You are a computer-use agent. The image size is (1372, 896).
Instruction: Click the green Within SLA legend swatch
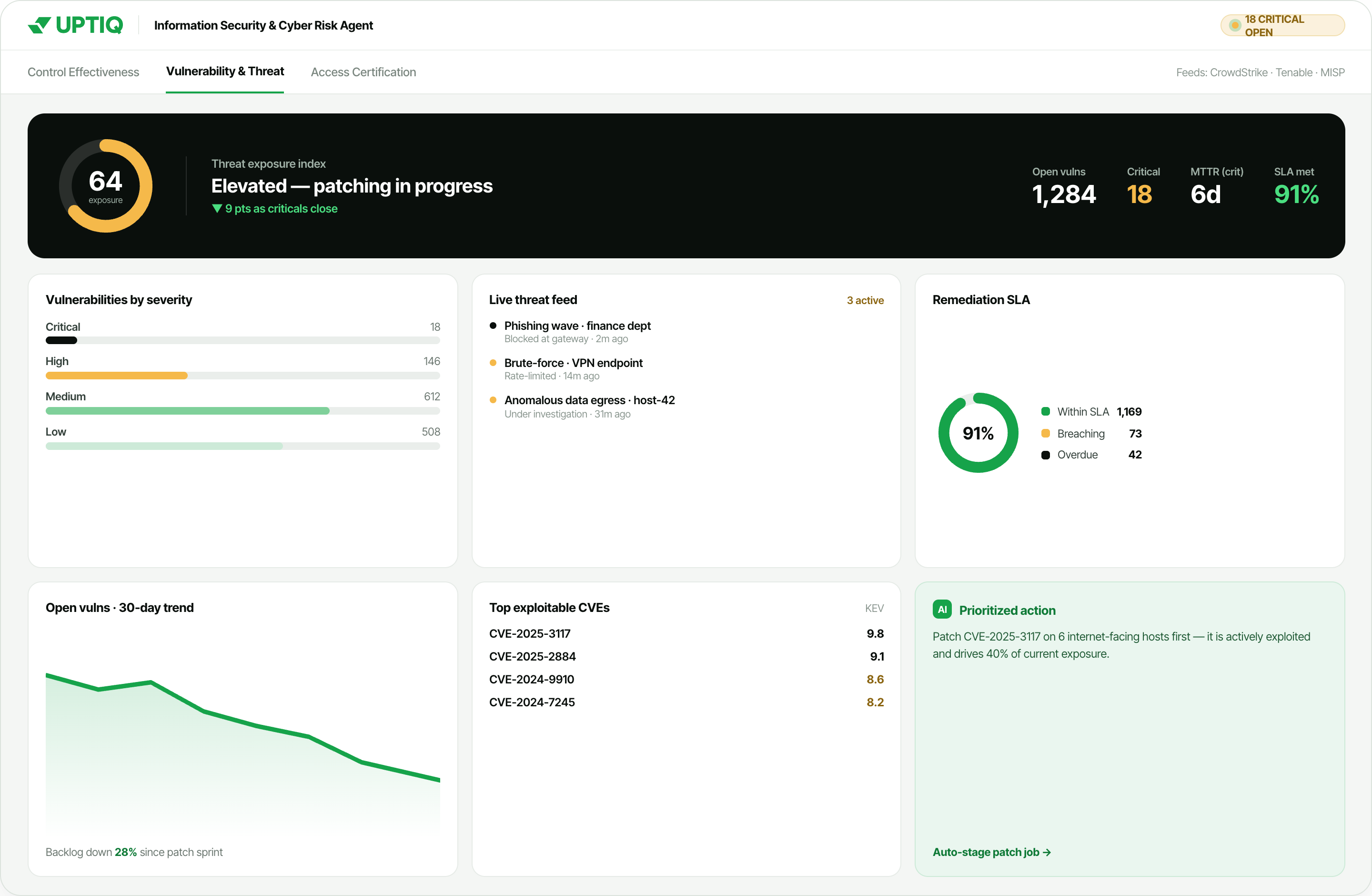[x=1045, y=412]
